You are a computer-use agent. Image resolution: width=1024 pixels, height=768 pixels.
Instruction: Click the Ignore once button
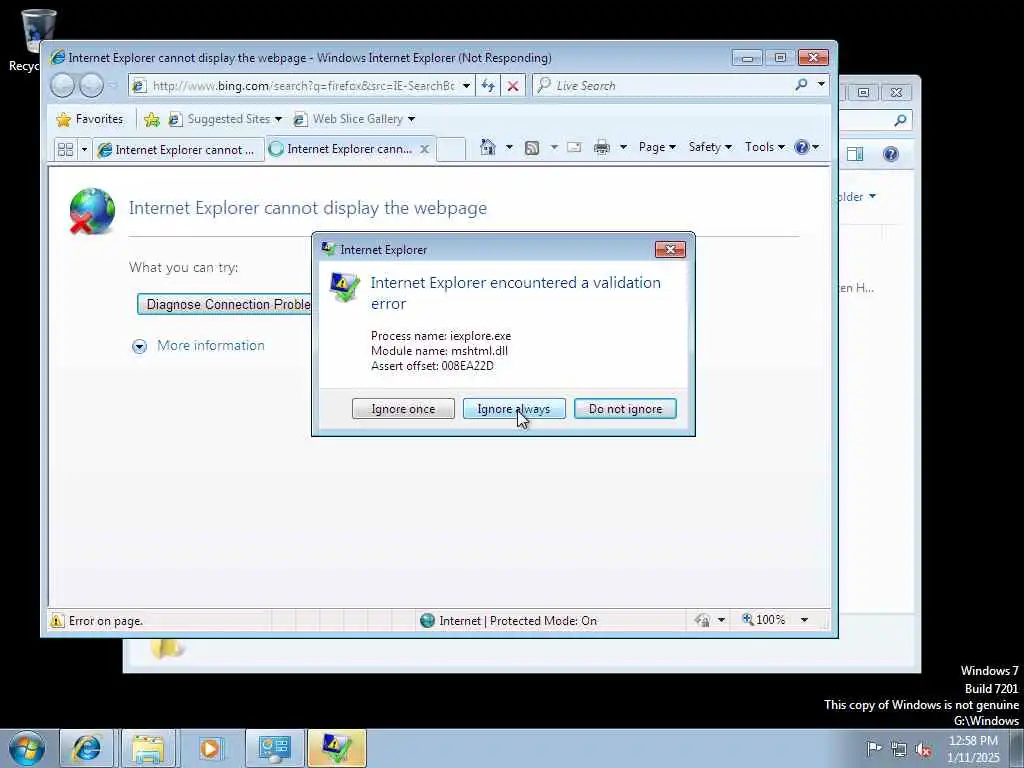[x=403, y=409]
